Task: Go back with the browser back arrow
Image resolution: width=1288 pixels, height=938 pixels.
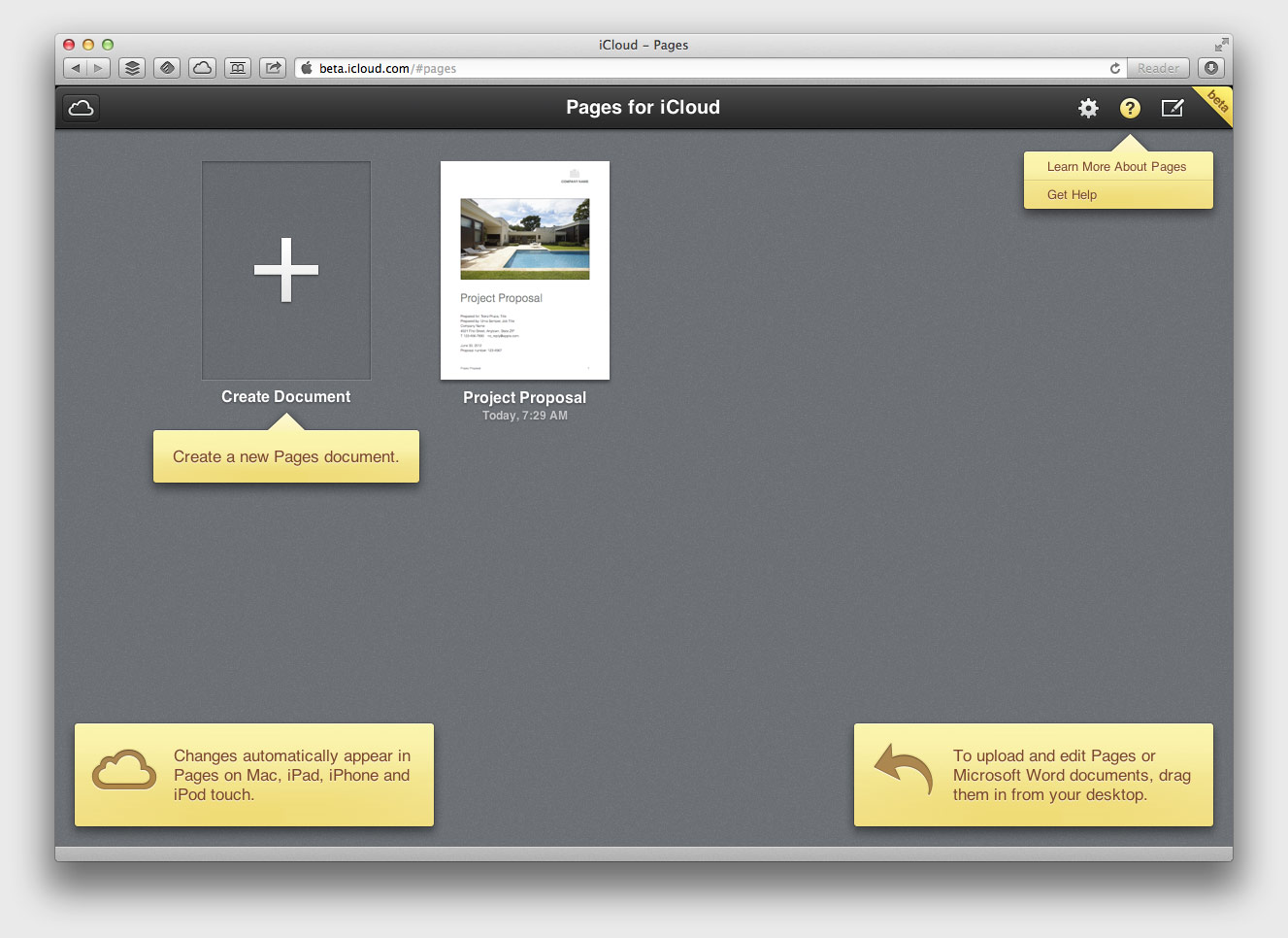Action: [x=76, y=68]
